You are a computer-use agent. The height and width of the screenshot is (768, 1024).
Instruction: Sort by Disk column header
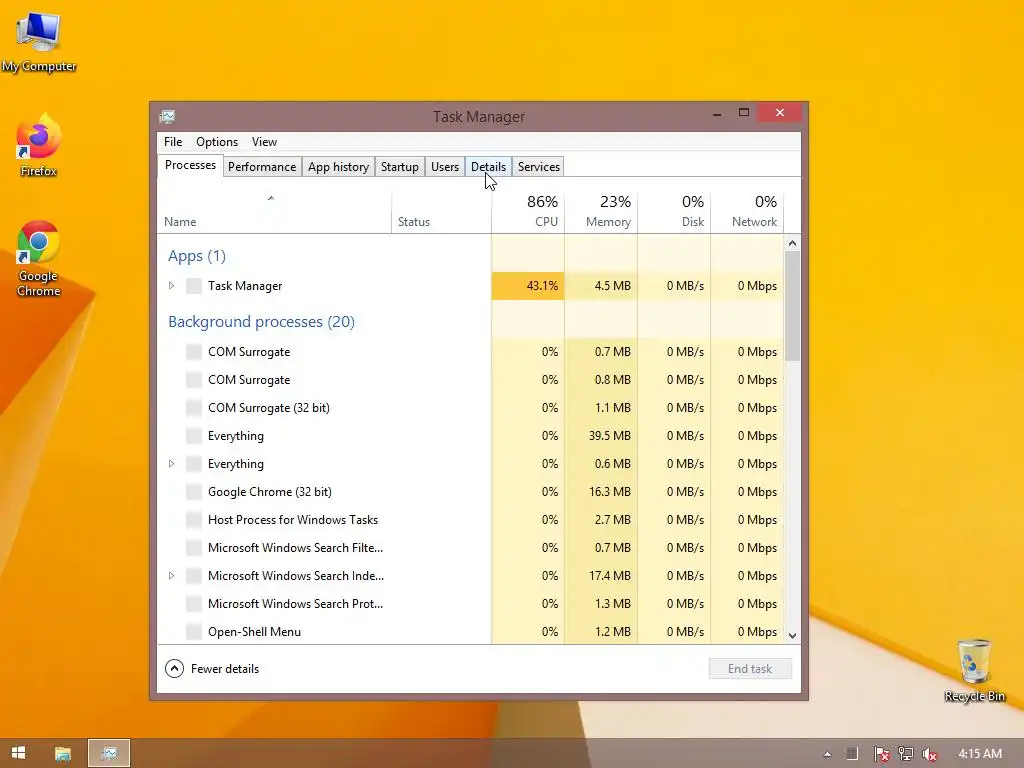(x=674, y=212)
